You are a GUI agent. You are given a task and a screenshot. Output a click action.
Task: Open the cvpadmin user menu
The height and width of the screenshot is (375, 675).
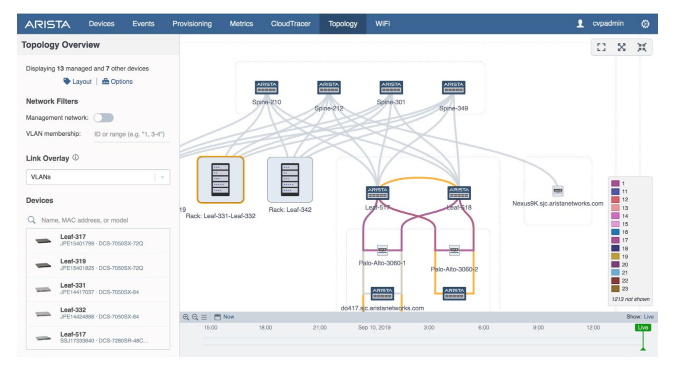coord(600,24)
